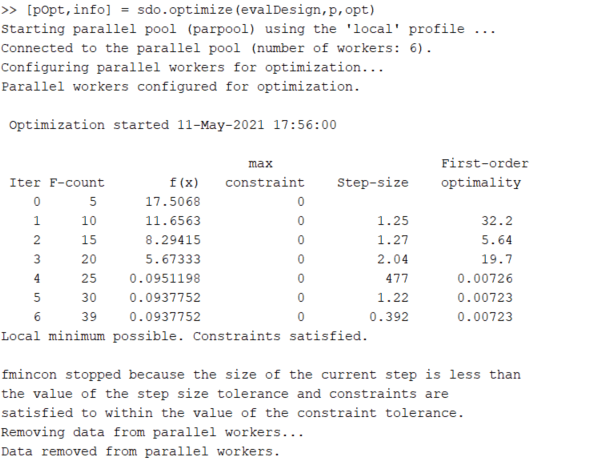Viewport: 601px width, 463px height.
Task: Click the step-size value 477
Action: pyautogui.click(x=396, y=277)
